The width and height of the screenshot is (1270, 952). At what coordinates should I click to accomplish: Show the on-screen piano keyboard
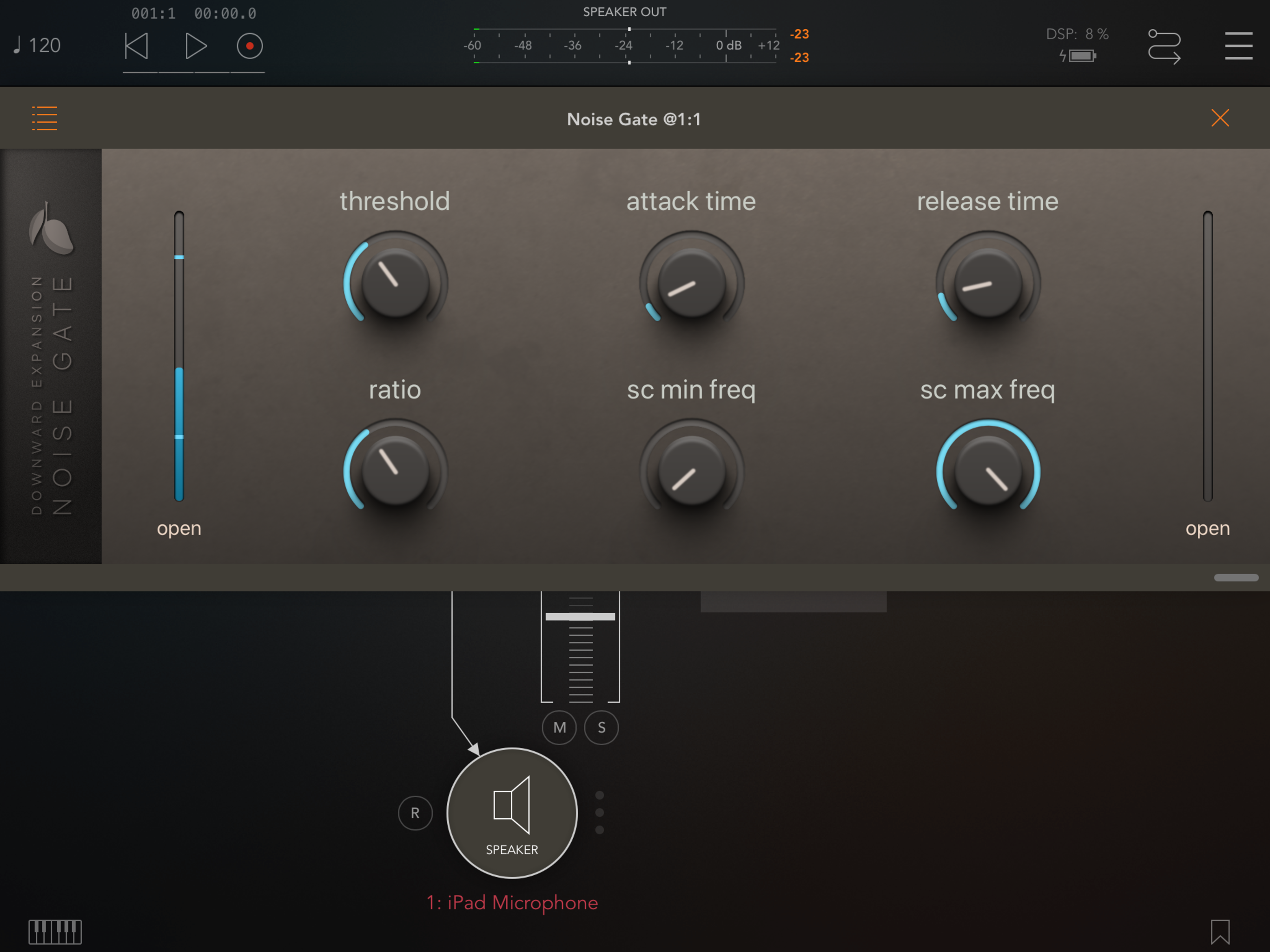click(x=55, y=932)
